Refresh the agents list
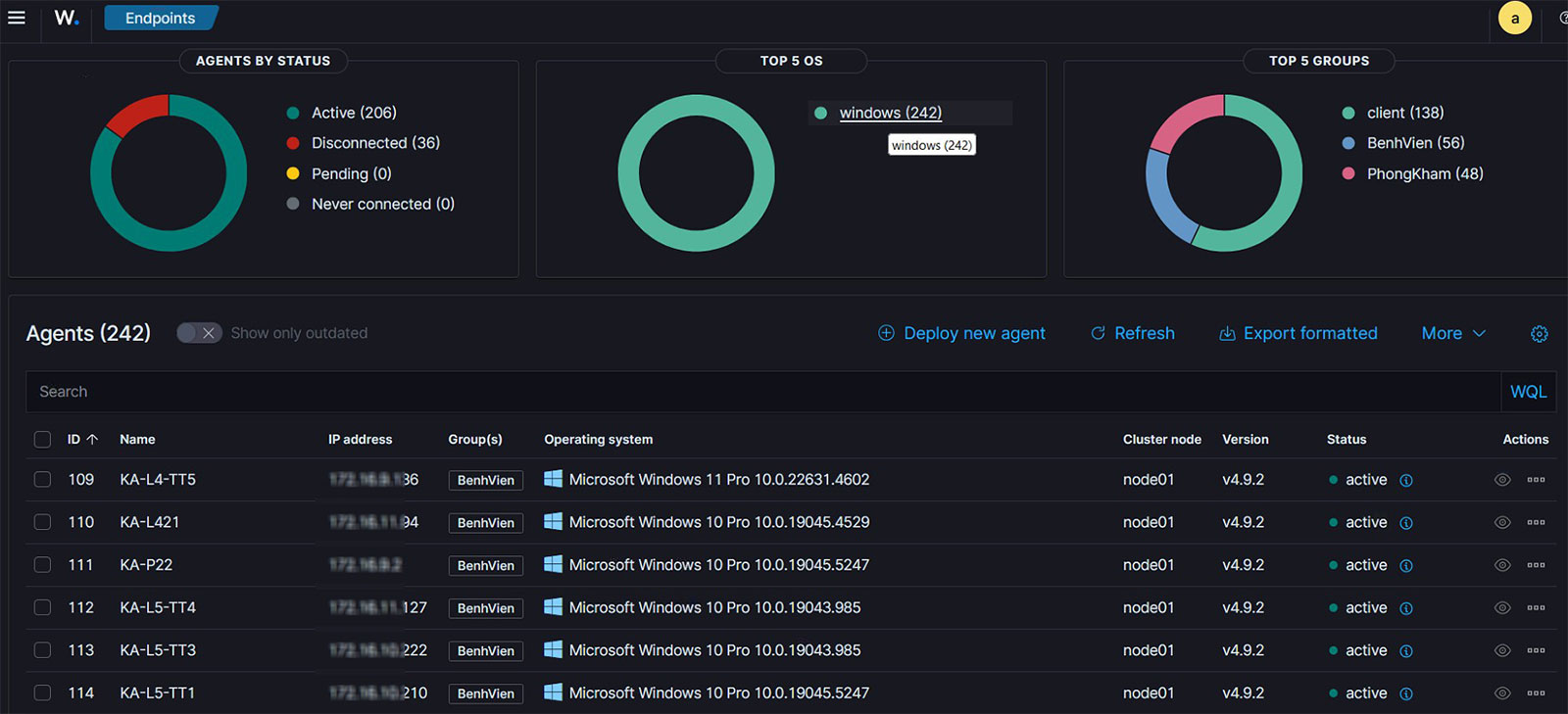 pyautogui.click(x=1132, y=333)
